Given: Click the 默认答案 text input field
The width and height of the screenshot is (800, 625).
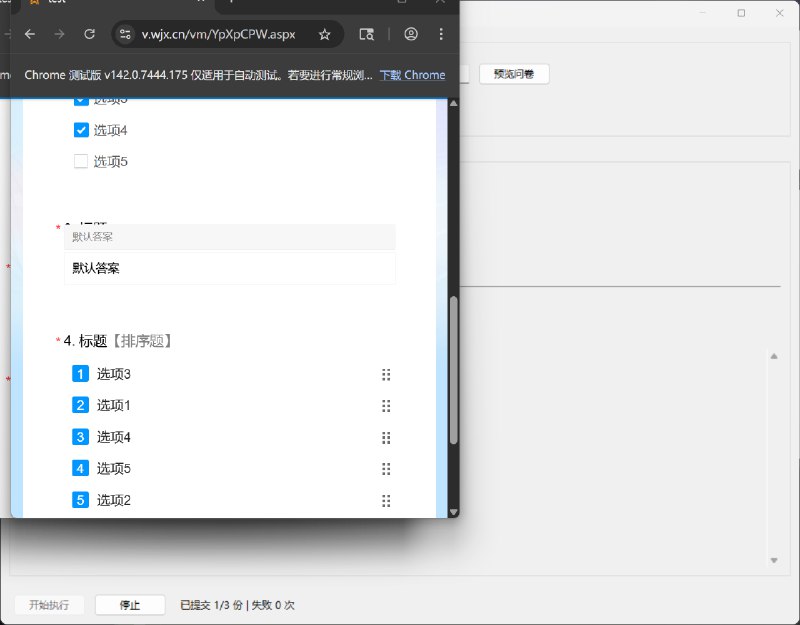Looking at the screenshot, I should click(230, 268).
